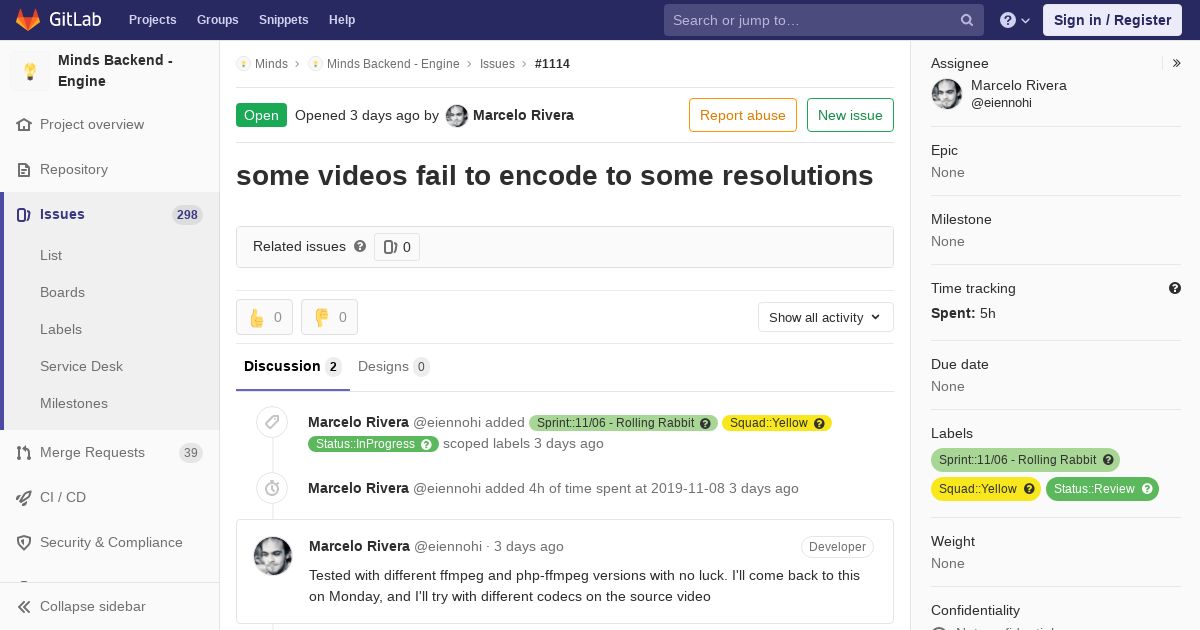Click help icon on Status::InProgress label
1200x630 pixels.
426,444
